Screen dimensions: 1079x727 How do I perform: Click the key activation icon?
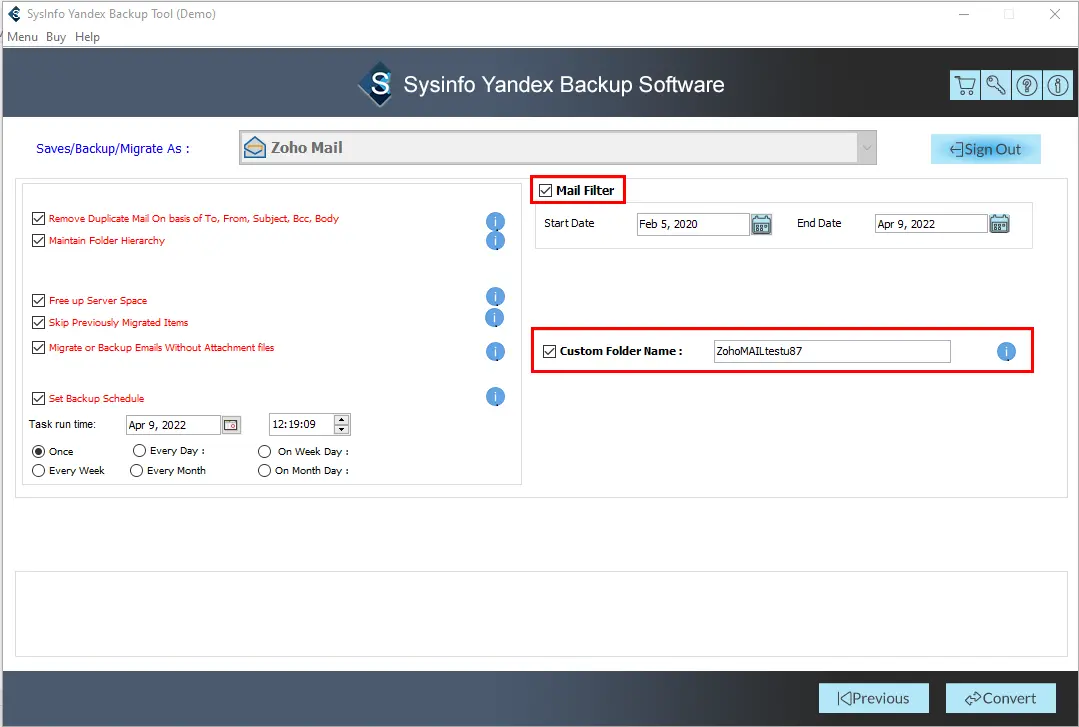point(996,85)
